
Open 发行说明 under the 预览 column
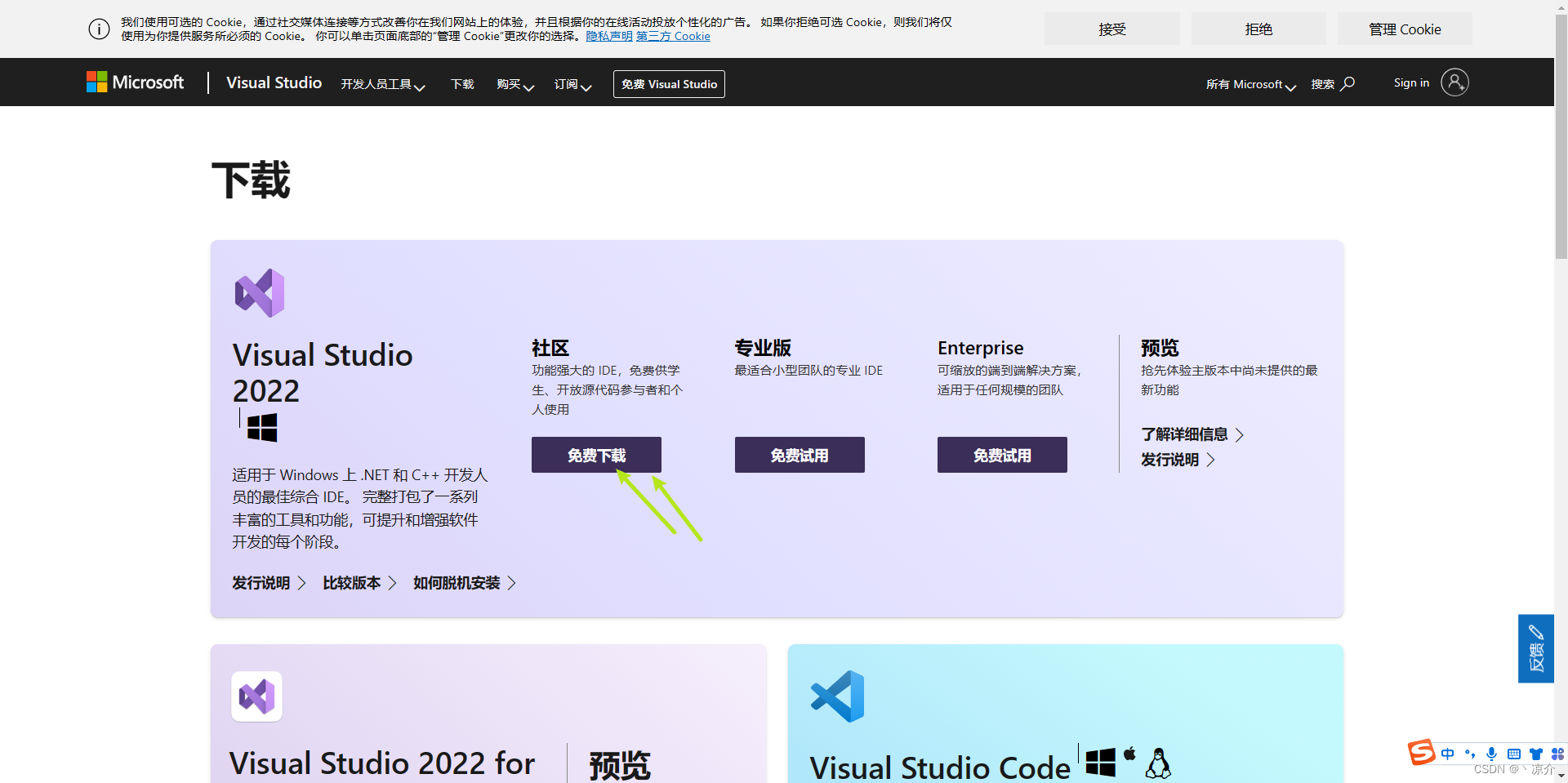[1178, 460]
